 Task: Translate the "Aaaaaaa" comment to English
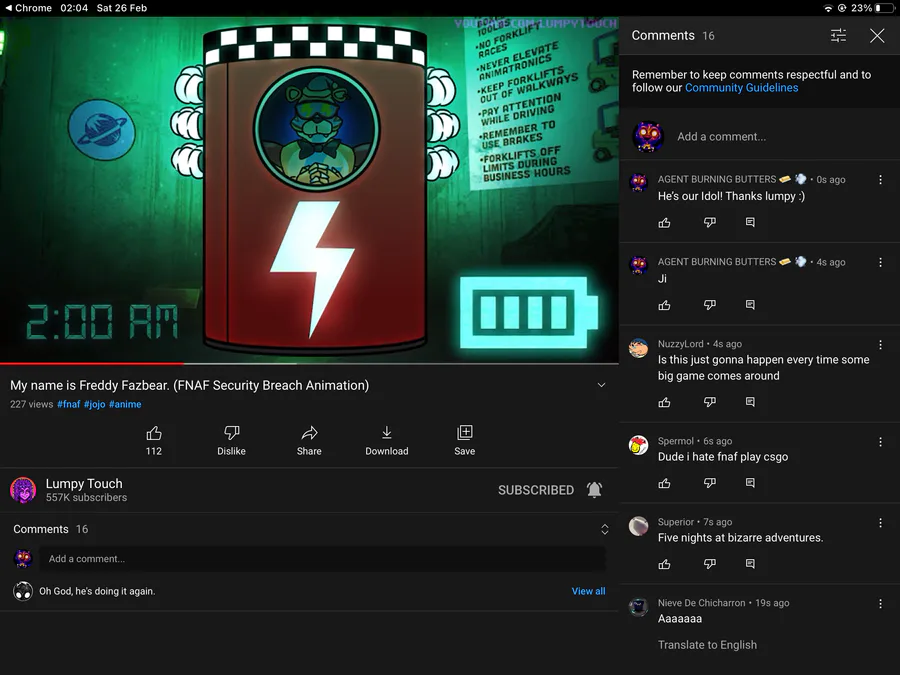[x=707, y=645]
